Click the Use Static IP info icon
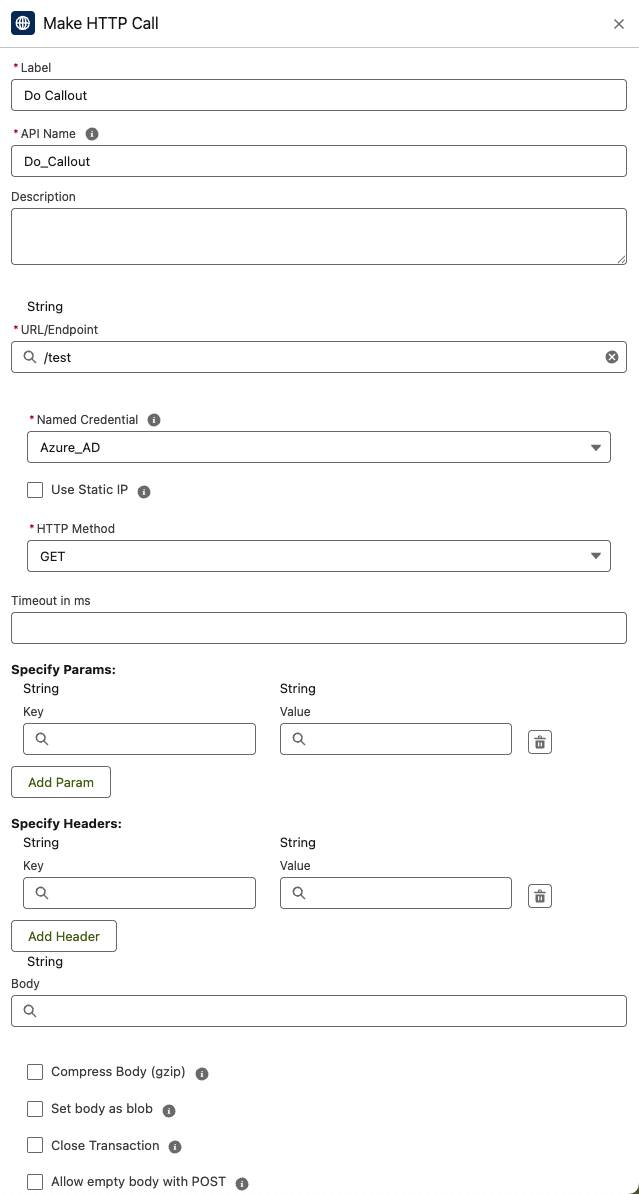 coord(144,492)
